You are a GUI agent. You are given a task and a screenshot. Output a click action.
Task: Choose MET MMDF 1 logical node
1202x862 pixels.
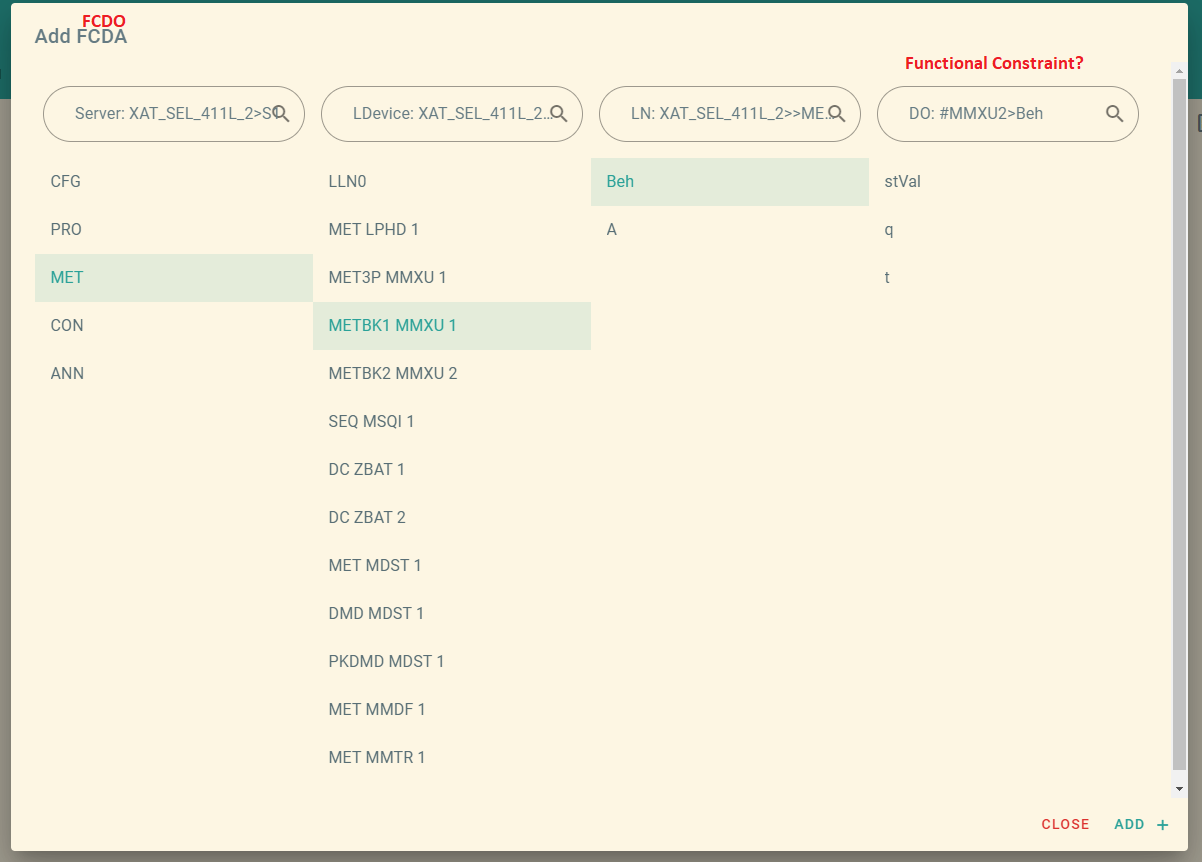pos(452,710)
